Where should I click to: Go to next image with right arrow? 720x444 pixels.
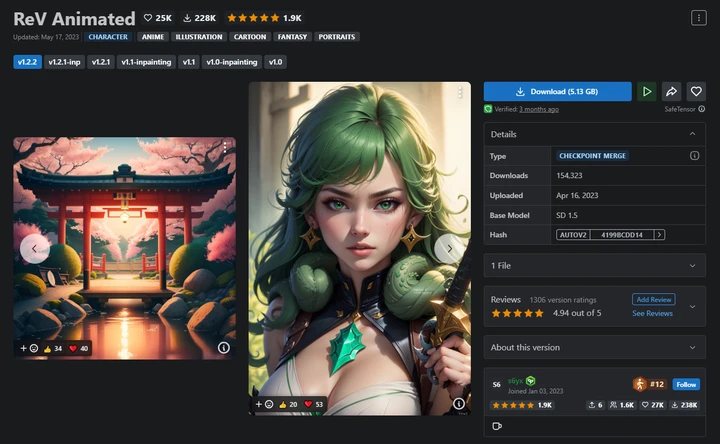pyautogui.click(x=449, y=248)
